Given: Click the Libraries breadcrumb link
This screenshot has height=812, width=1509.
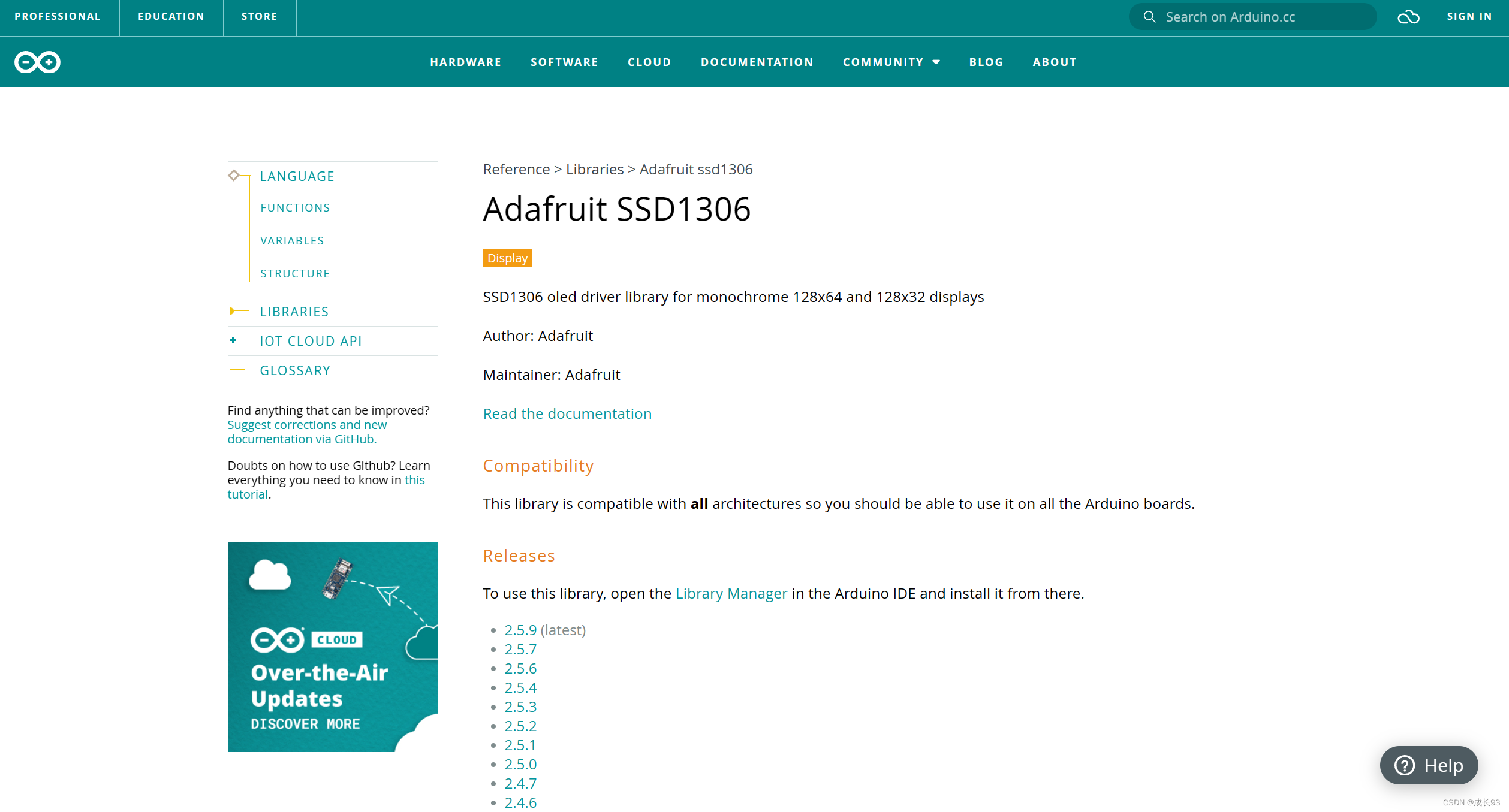Looking at the screenshot, I should coord(594,170).
